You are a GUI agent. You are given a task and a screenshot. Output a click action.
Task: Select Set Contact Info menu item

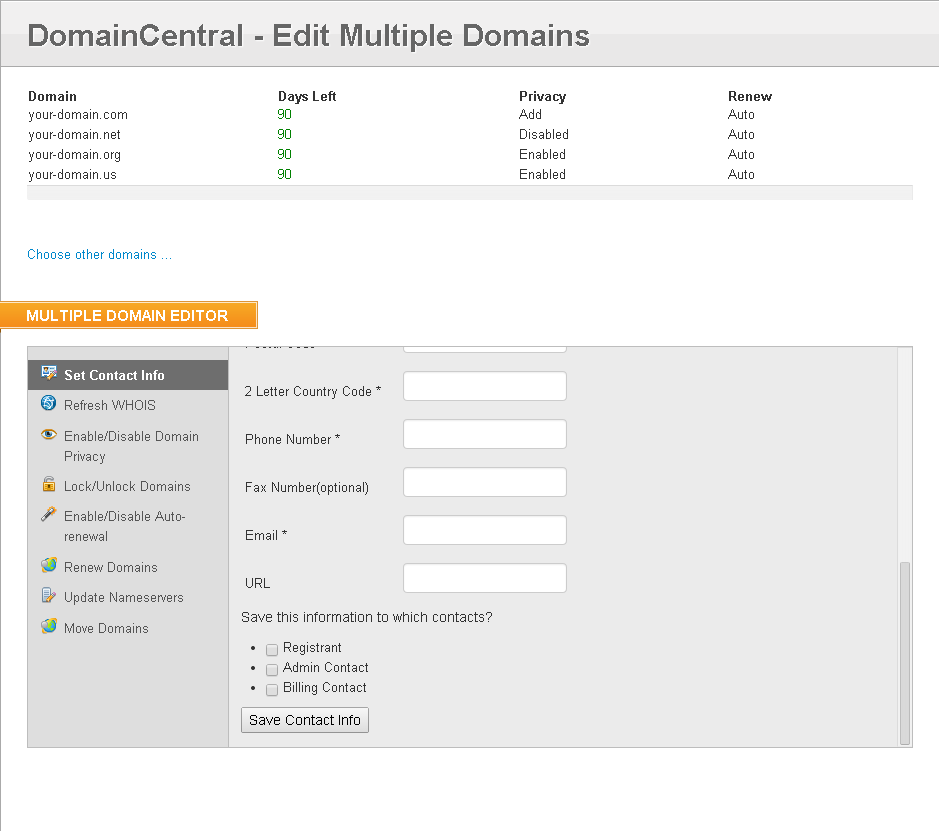pyautogui.click(x=128, y=375)
